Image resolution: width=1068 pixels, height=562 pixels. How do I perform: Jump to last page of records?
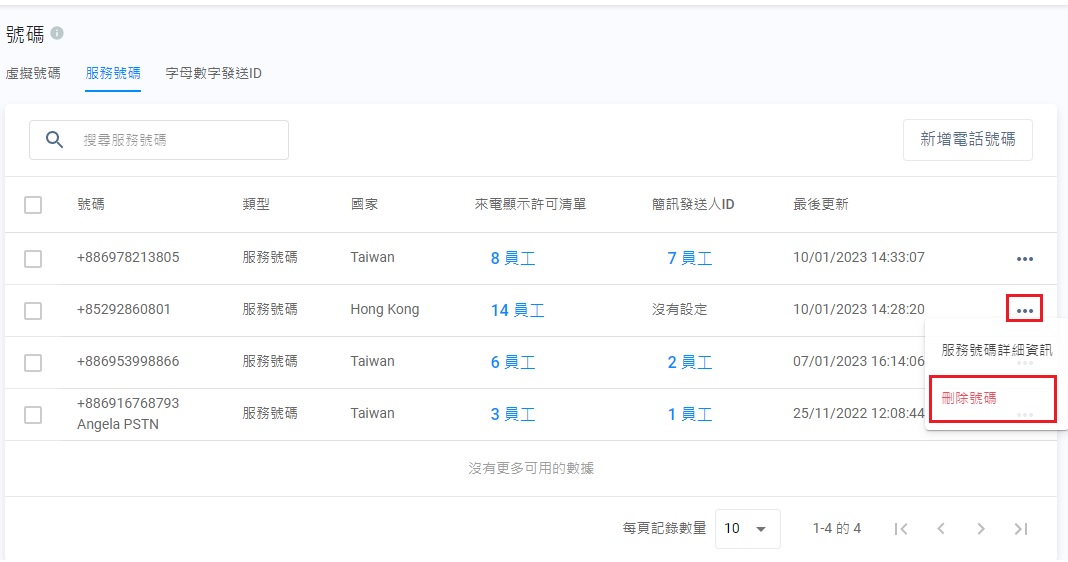[x=1021, y=528]
